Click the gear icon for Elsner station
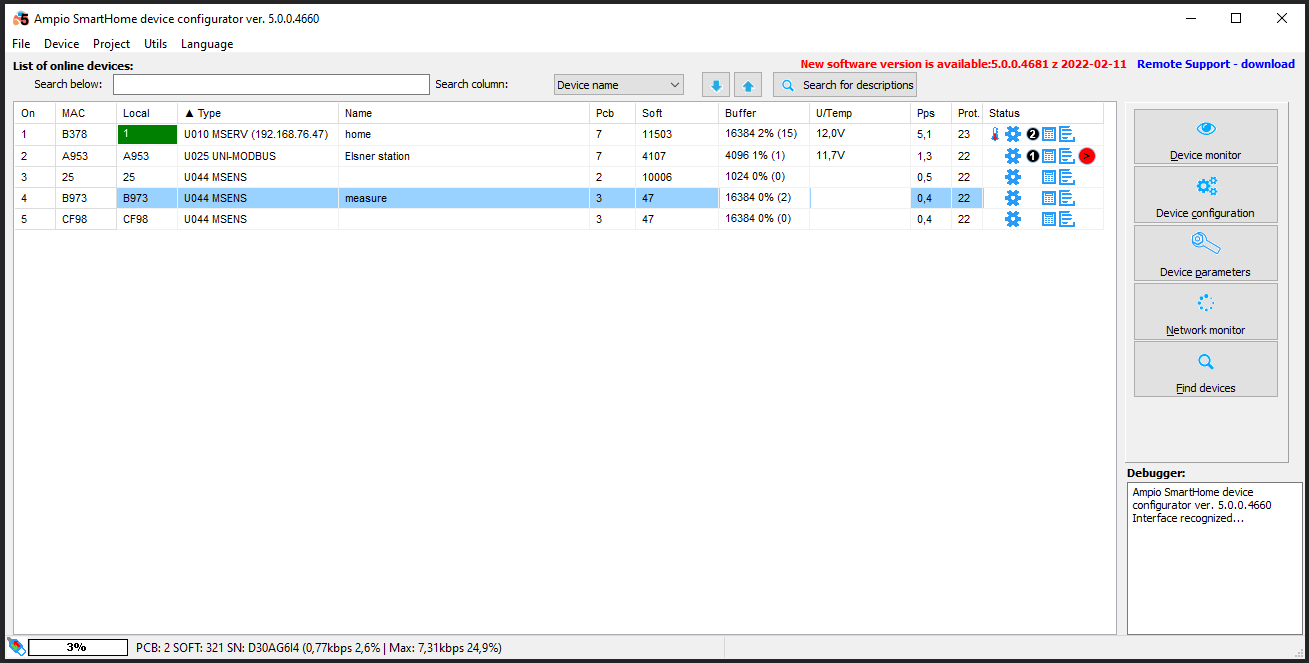 1013,156
